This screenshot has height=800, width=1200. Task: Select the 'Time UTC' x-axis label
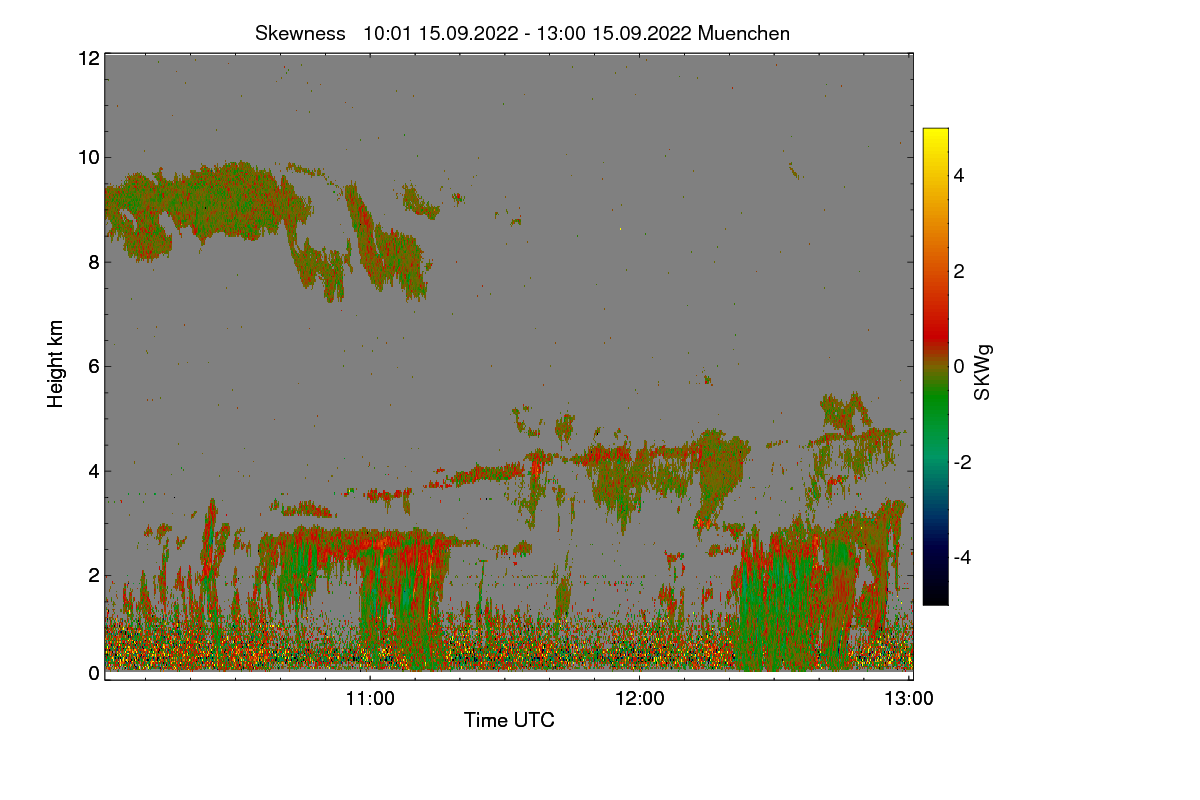(509, 719)
